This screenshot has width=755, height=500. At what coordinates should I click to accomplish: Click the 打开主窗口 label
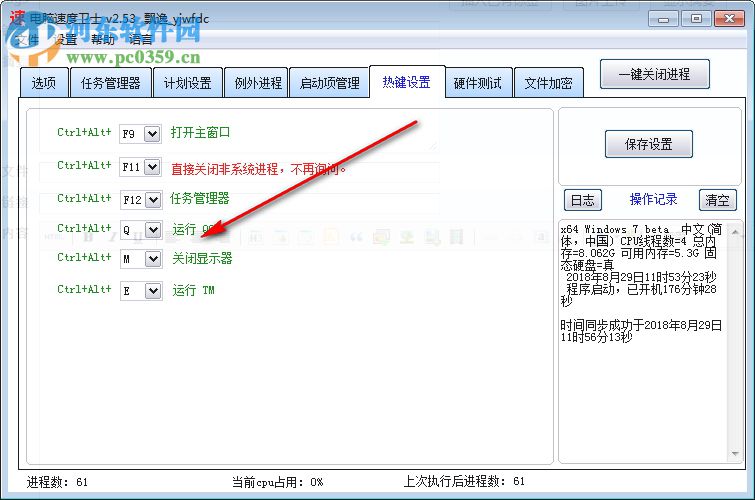click(200, 132)
